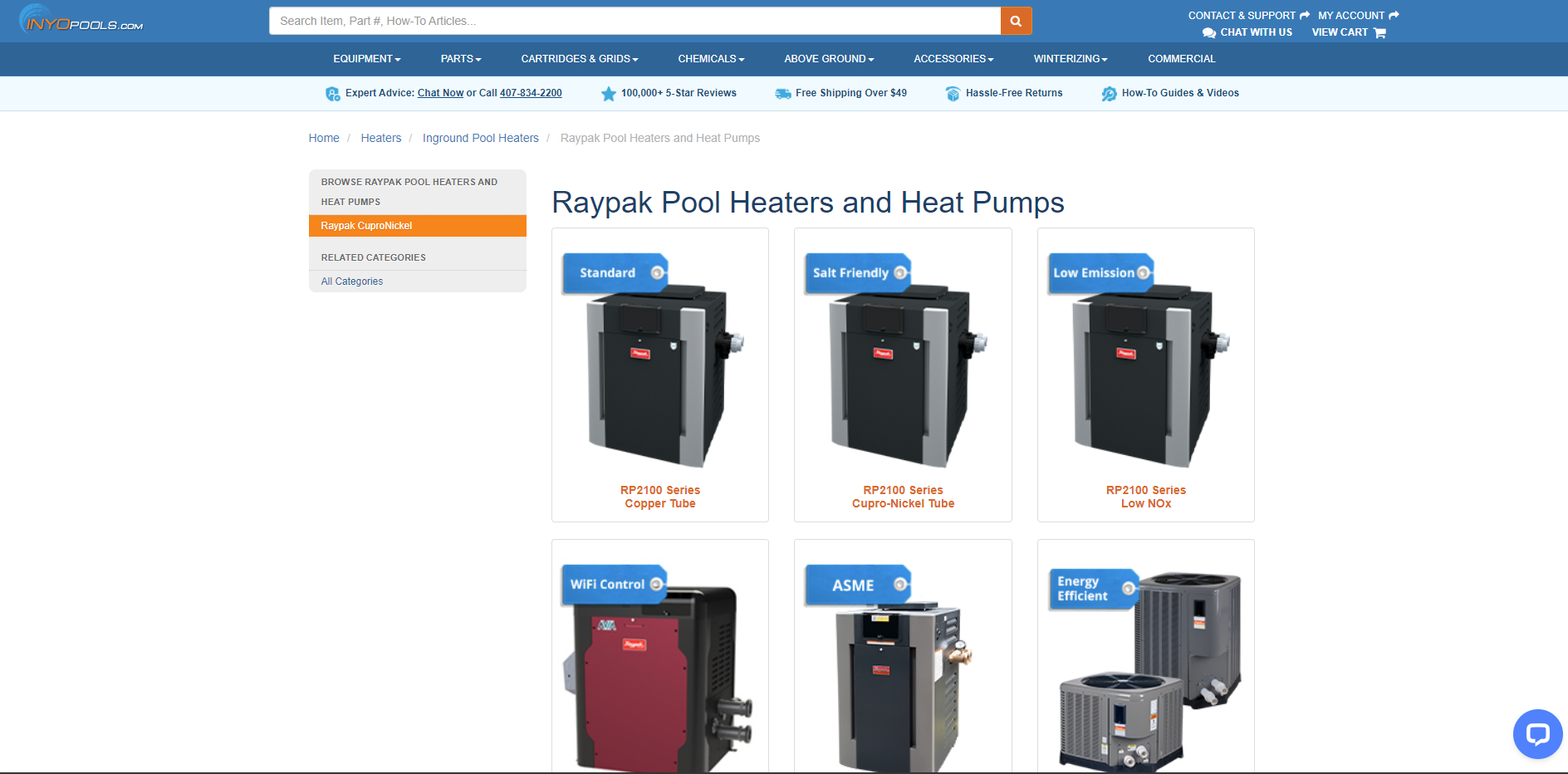Select the COMMERCIAL menu item
Image resolution: width=1568 pixels, height=774 pixels.
tap(1181, 59)
